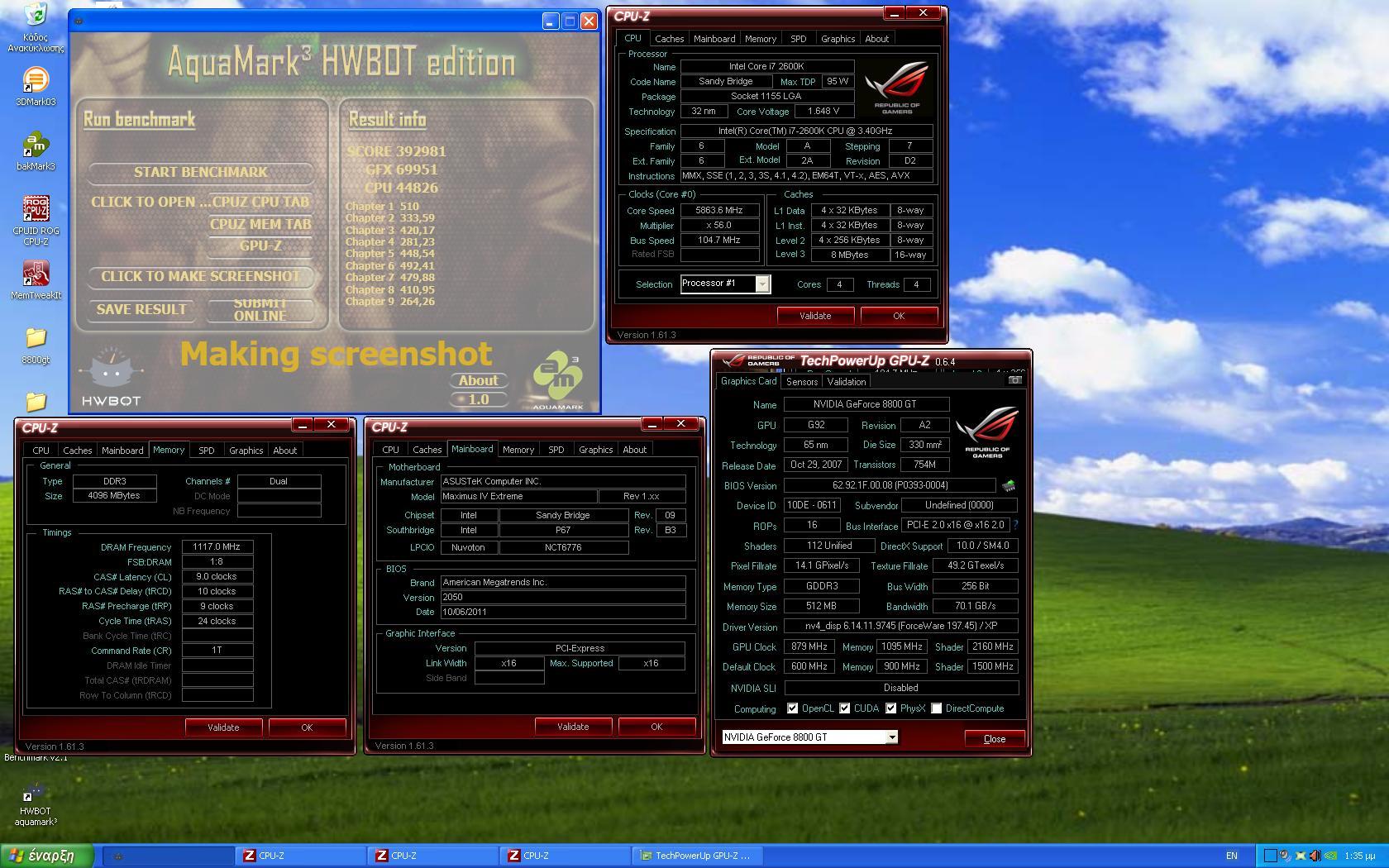Open the unnamed folder below 8800gt

click(x=36, y=402)
